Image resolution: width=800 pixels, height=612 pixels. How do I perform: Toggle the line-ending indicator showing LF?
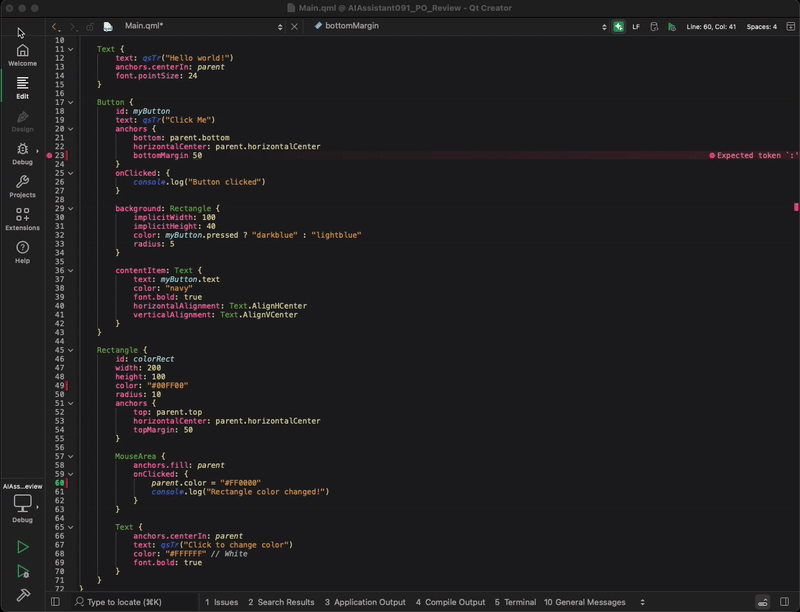coord(636,28)
